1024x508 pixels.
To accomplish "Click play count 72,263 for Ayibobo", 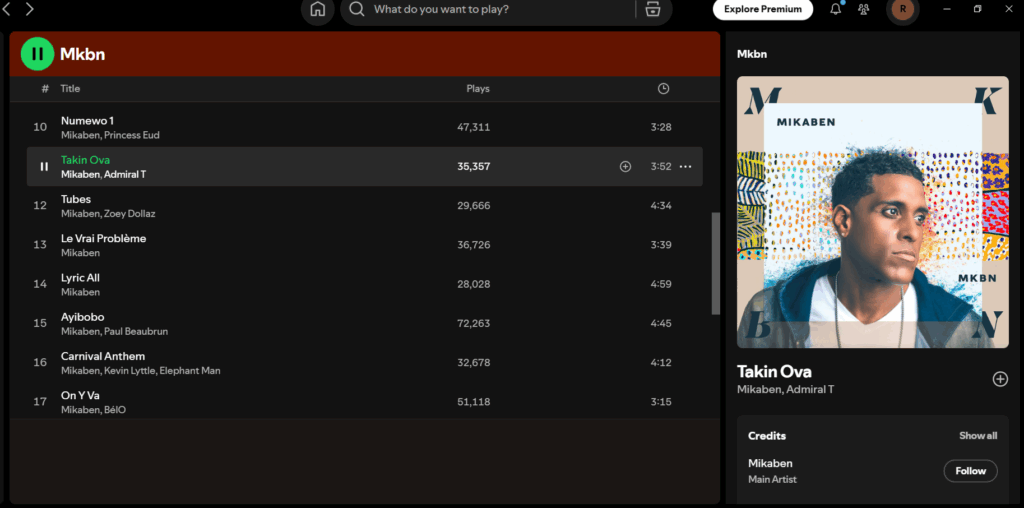I will click(474, 323).
